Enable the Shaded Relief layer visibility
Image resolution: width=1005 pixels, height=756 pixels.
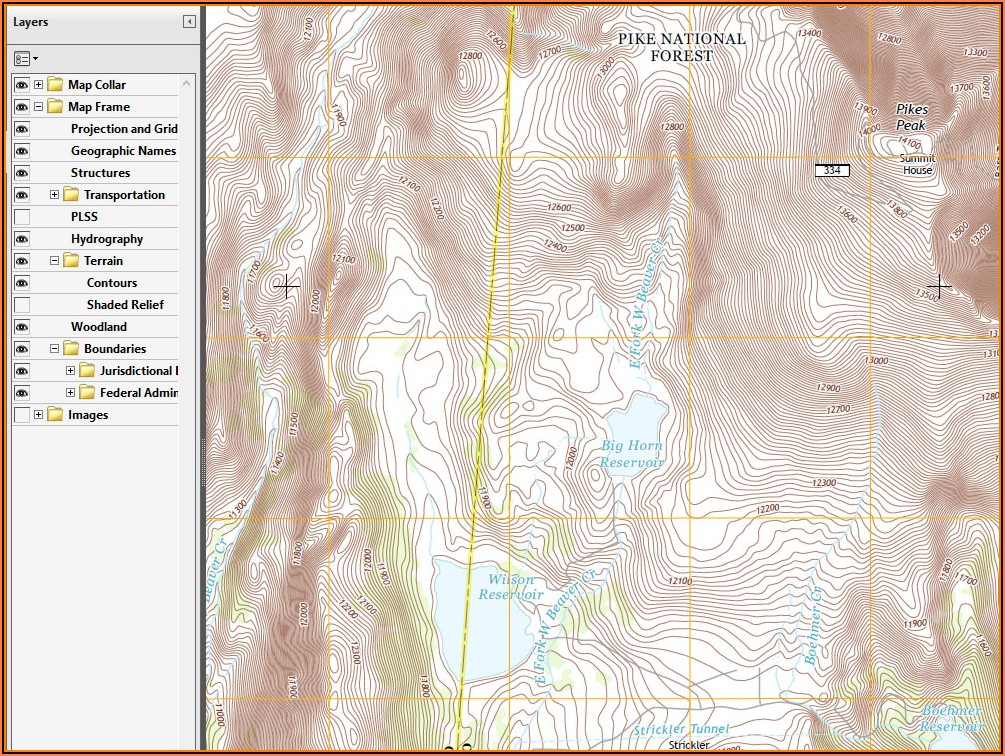pyautogui.click(x=22, y=305)
